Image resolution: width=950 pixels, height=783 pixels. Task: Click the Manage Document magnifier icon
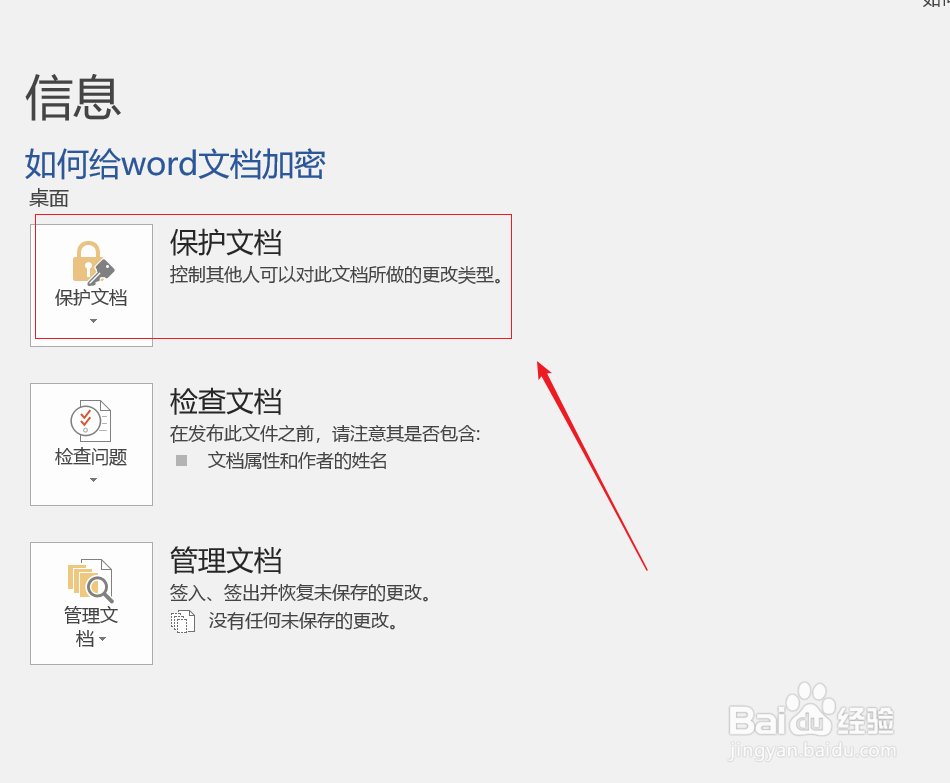click(x=91, y=580)
